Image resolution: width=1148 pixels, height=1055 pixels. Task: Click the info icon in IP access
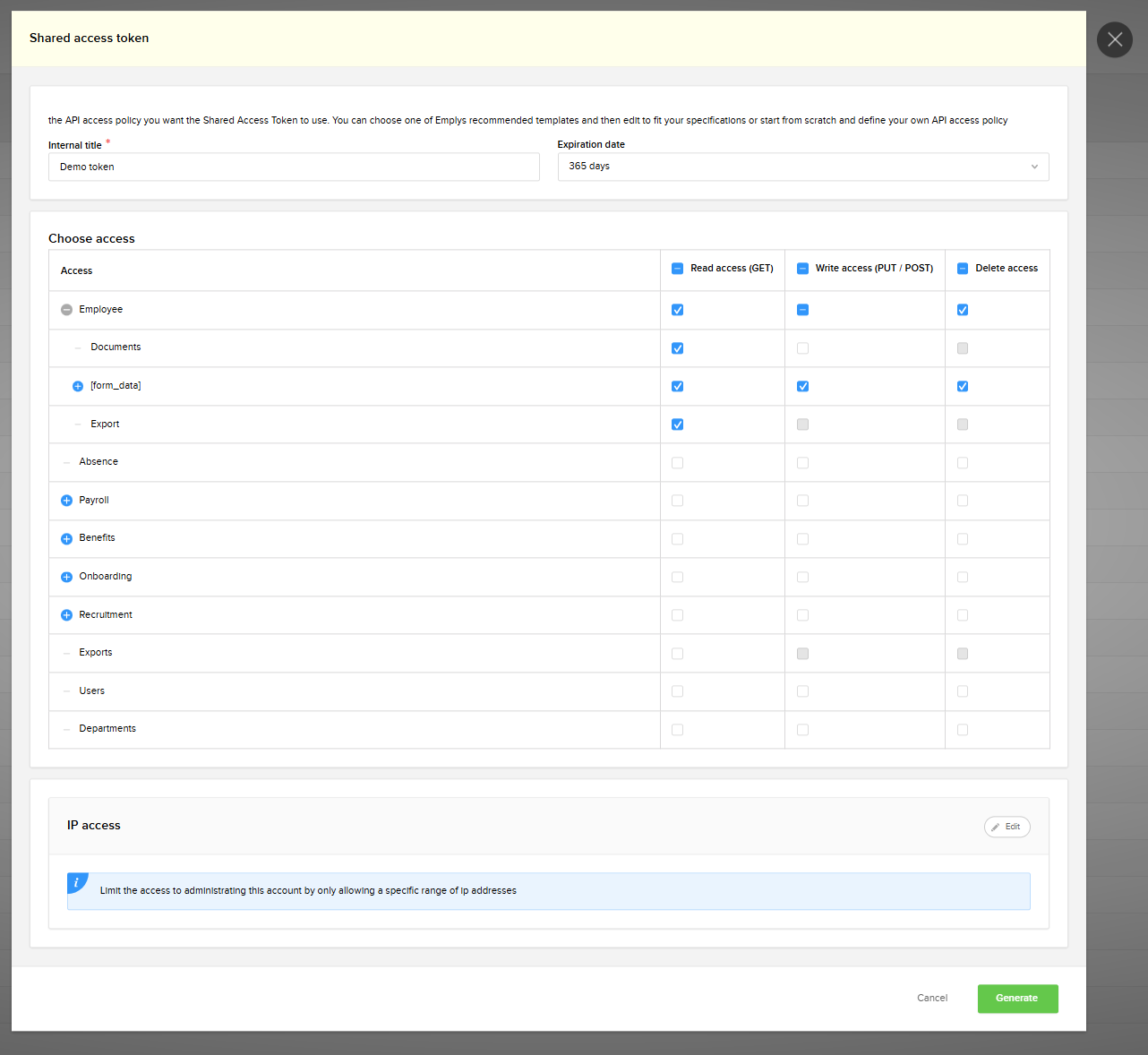(76, 882)
